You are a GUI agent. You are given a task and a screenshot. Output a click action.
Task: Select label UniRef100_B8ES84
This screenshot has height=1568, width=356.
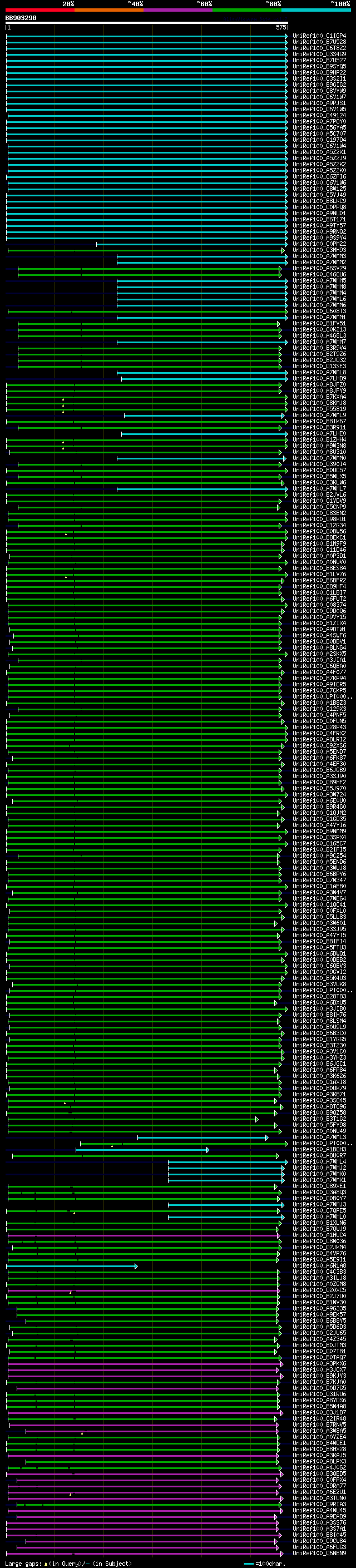coord(319,568)
